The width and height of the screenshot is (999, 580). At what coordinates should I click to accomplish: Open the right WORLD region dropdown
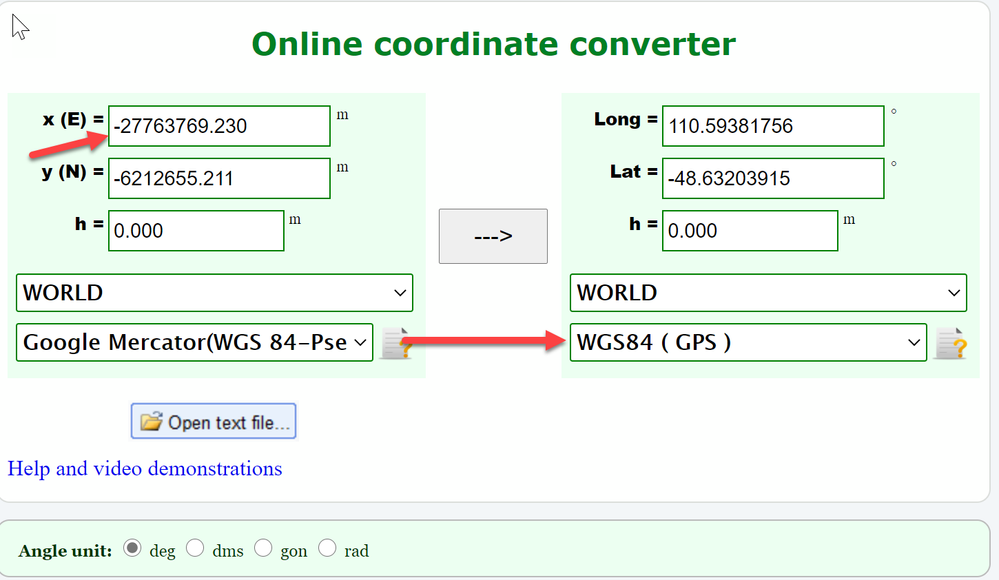click(767, 292)
